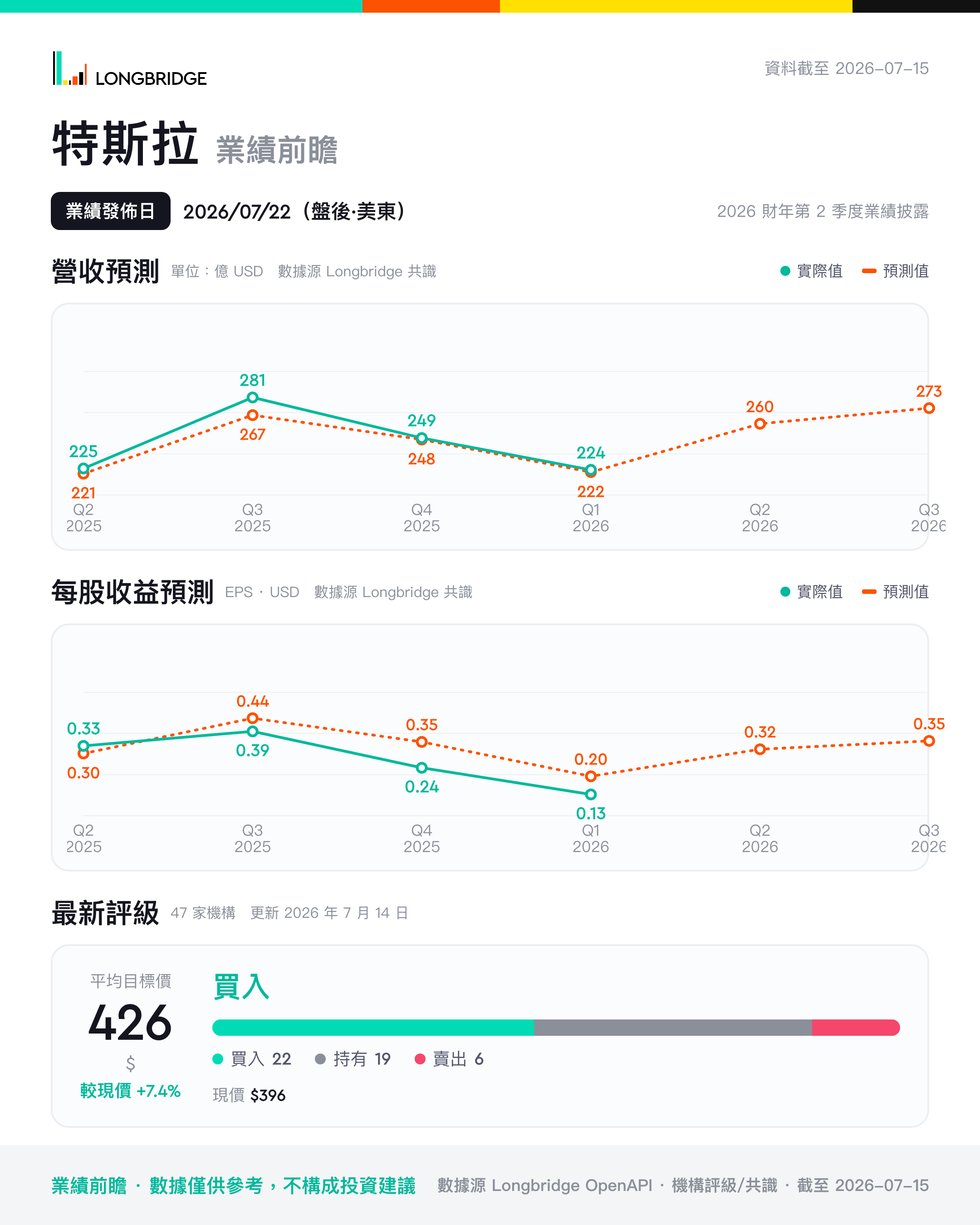
Task: Click the green 實際值 legend dot in EPS chart
Action: pos(785,592)
